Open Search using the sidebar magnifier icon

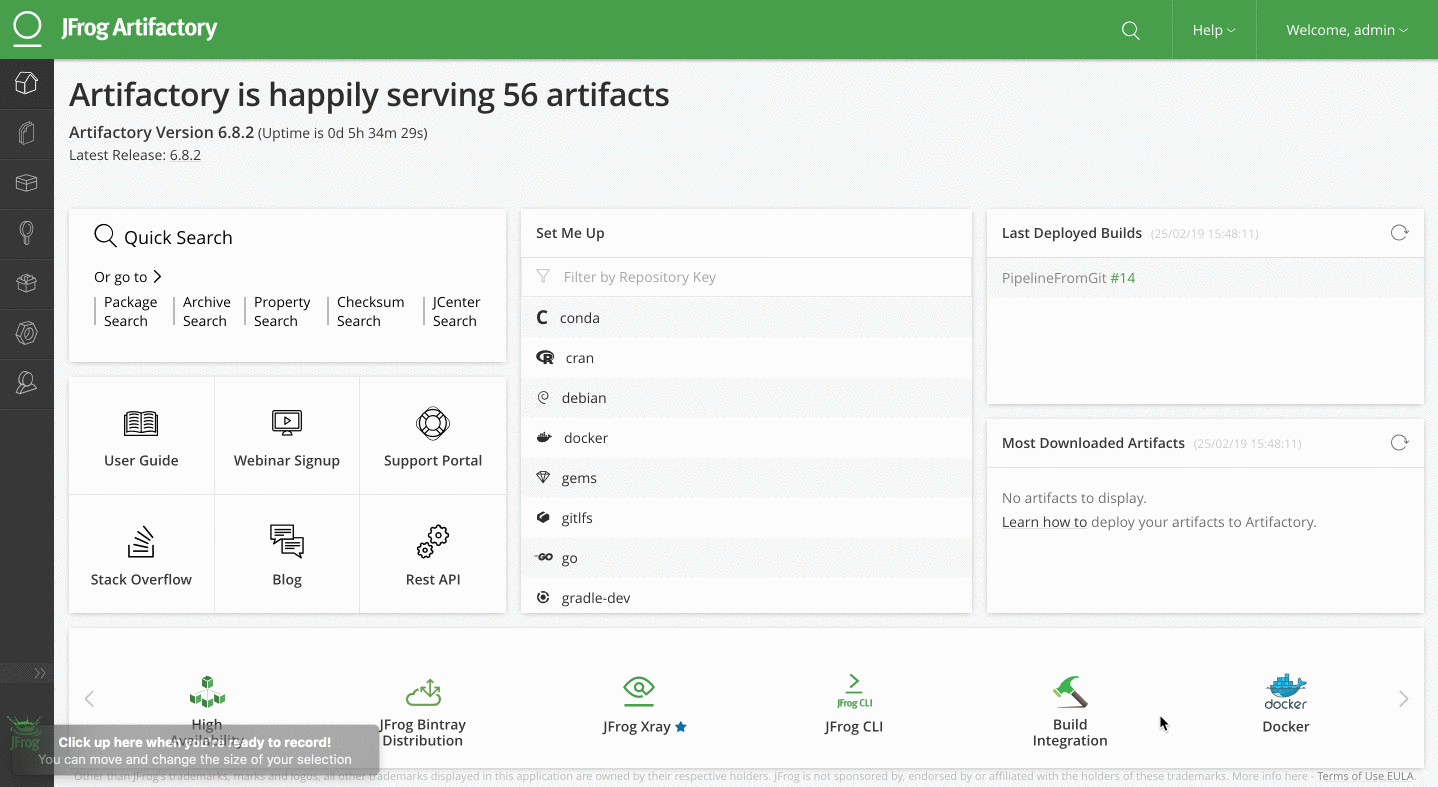[27, 233]
